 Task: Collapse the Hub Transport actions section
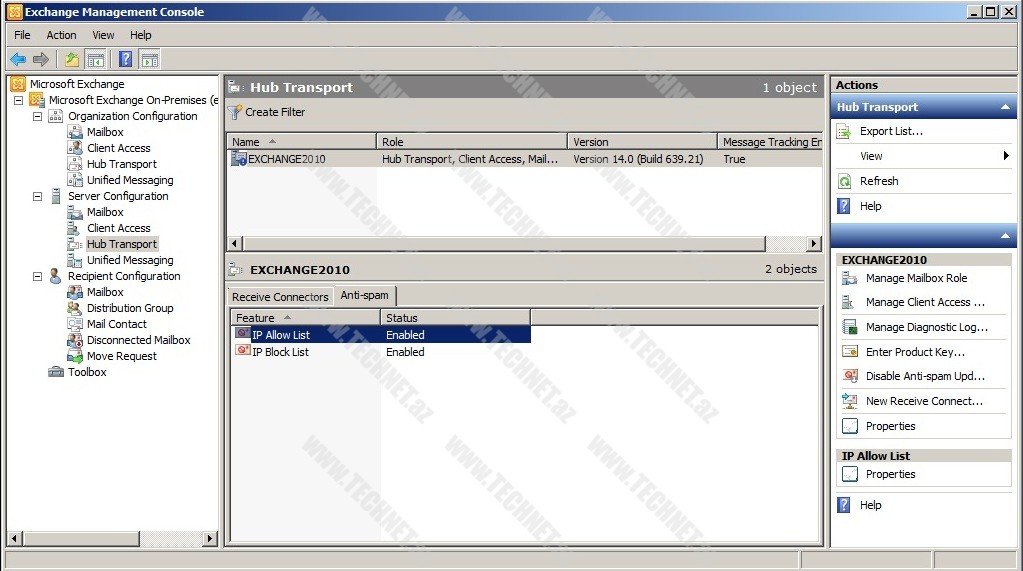[x=1005, y=107]
